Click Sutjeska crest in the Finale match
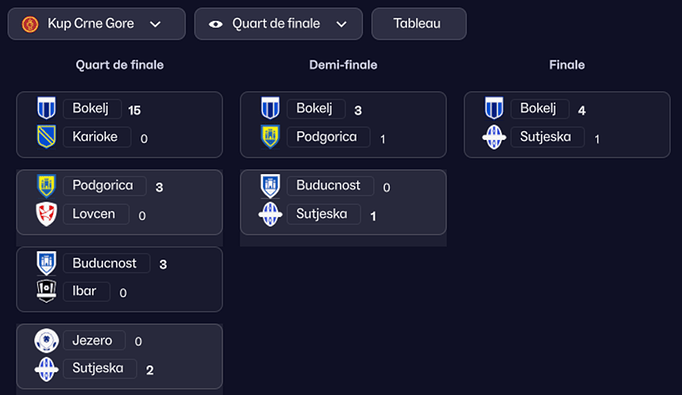This screenshot has height=395, width=682. (x=494, y=137)
